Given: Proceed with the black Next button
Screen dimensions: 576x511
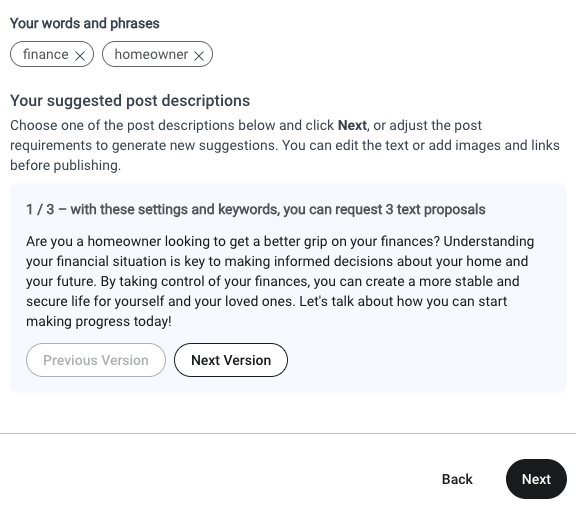Looking at the screenshot, I should point(536,479).
